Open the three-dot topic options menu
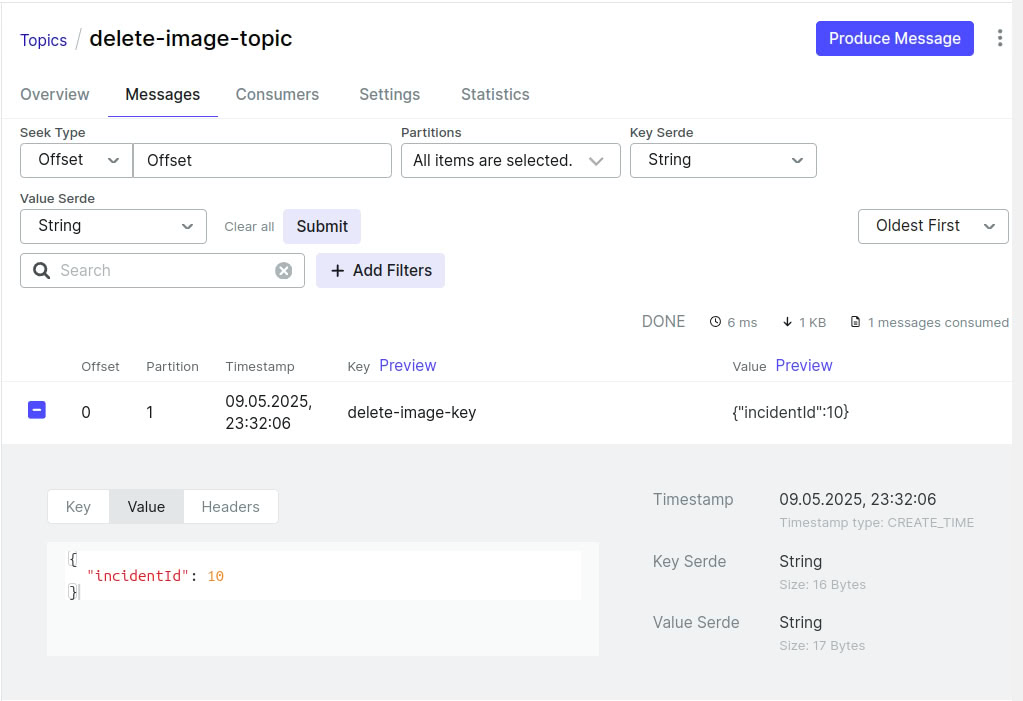The height and width of the screenshot is (701, 1023). click(1000, 39)
